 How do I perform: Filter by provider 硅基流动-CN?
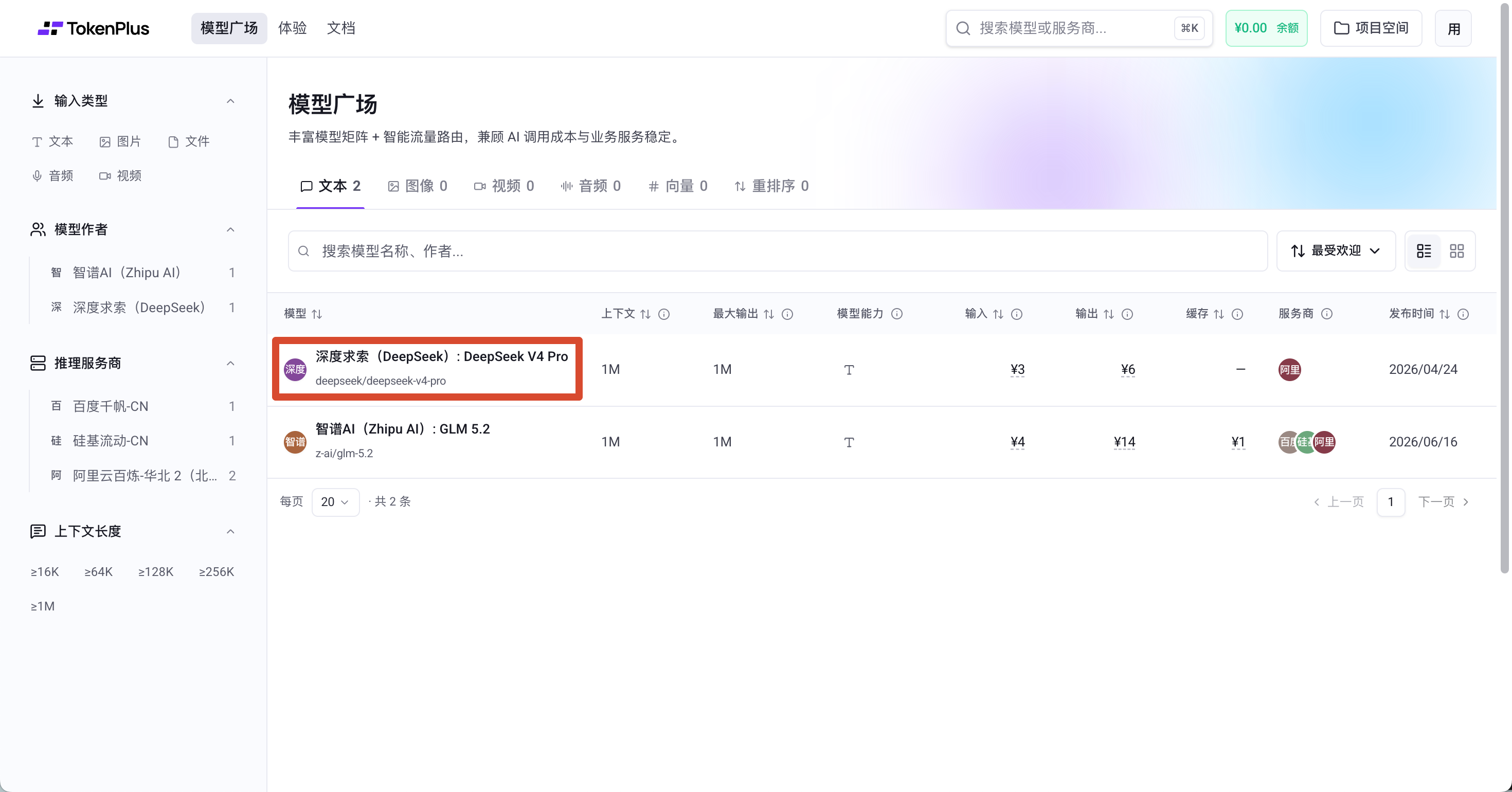click(x=143, y=441)
